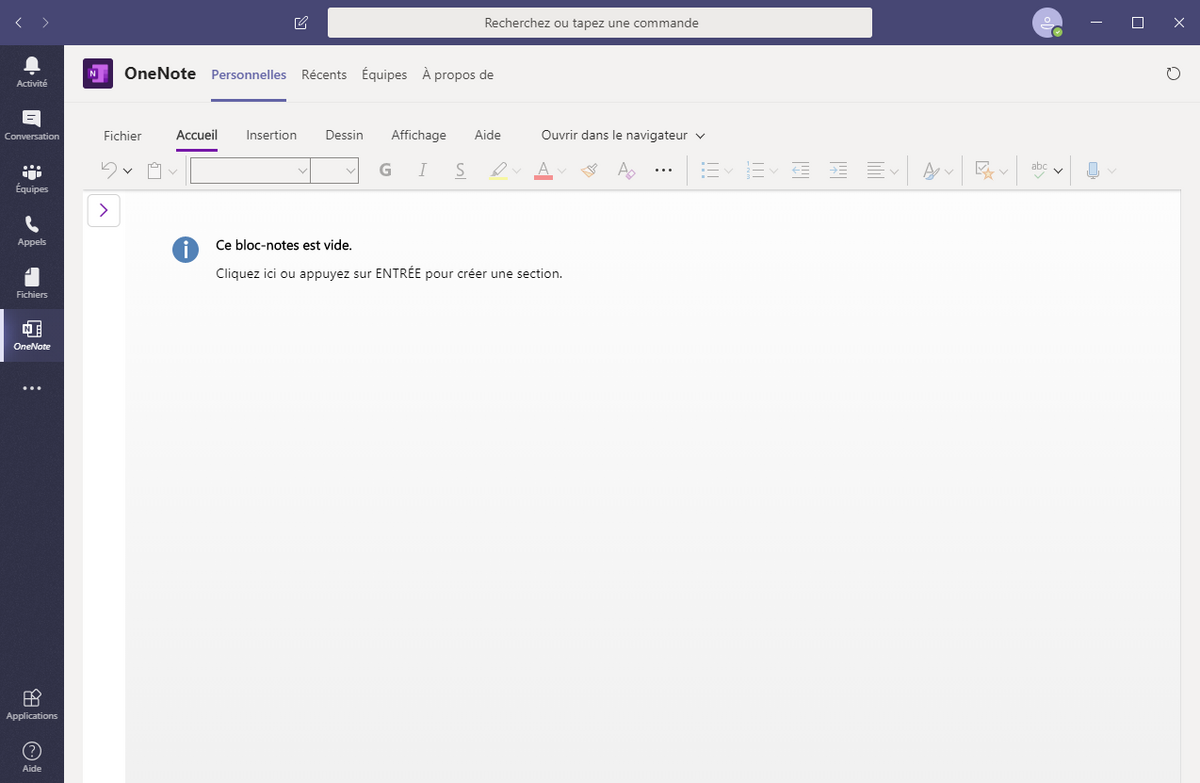The height and width of the screenshot is (783, 1200).
Task: Click the Styles A pen icon
Action: click(930, 171)
